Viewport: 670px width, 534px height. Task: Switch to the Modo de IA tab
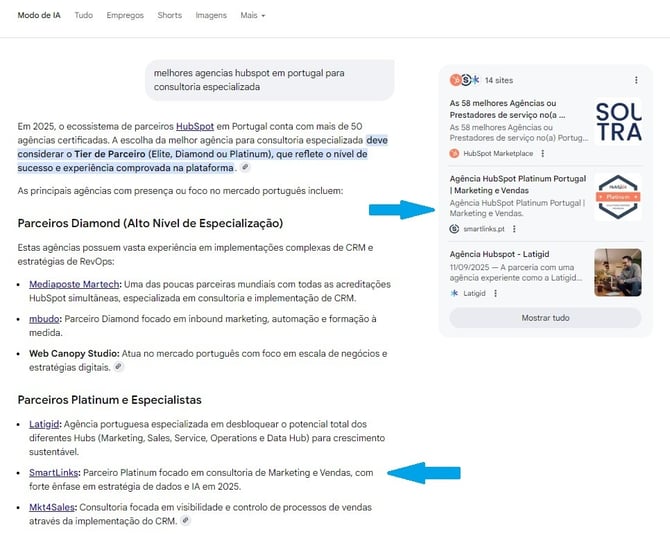point(39,15)
